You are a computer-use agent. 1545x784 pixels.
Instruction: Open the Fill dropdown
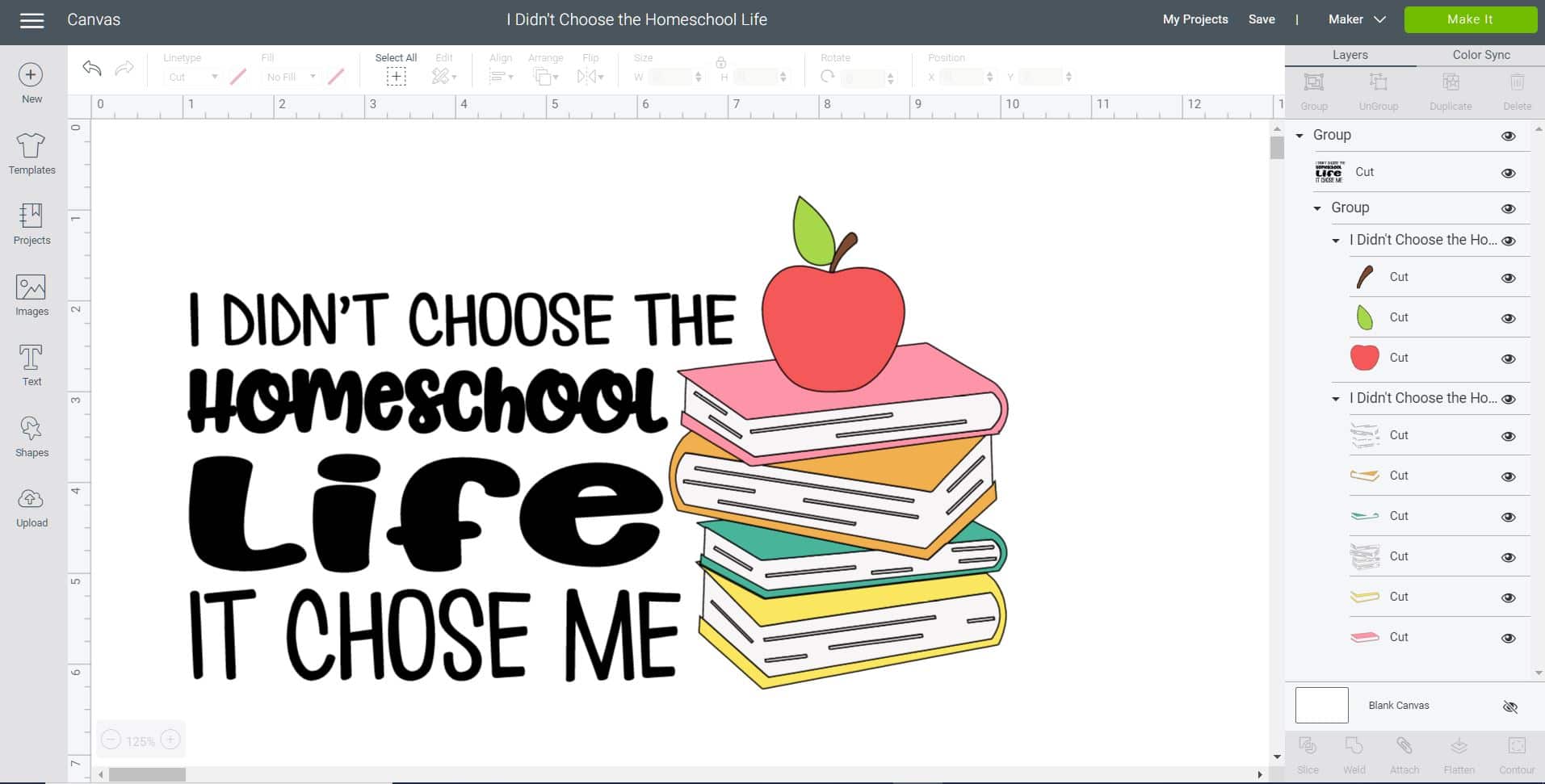point(290,77)
